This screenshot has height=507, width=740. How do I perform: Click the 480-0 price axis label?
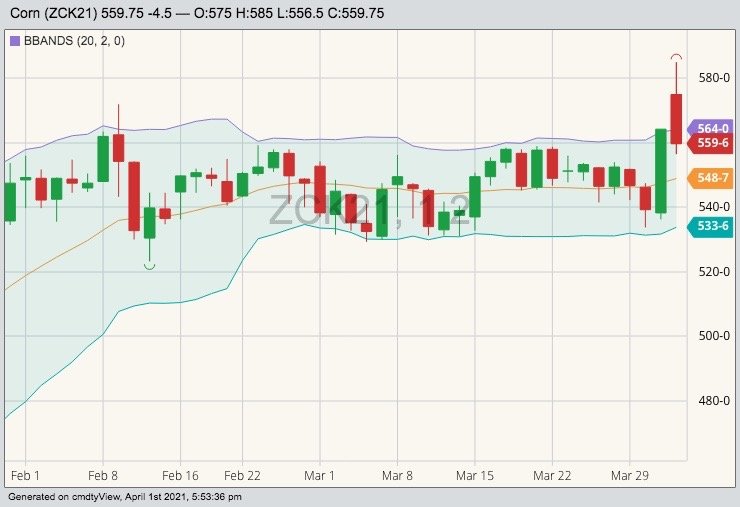[712, 400]
